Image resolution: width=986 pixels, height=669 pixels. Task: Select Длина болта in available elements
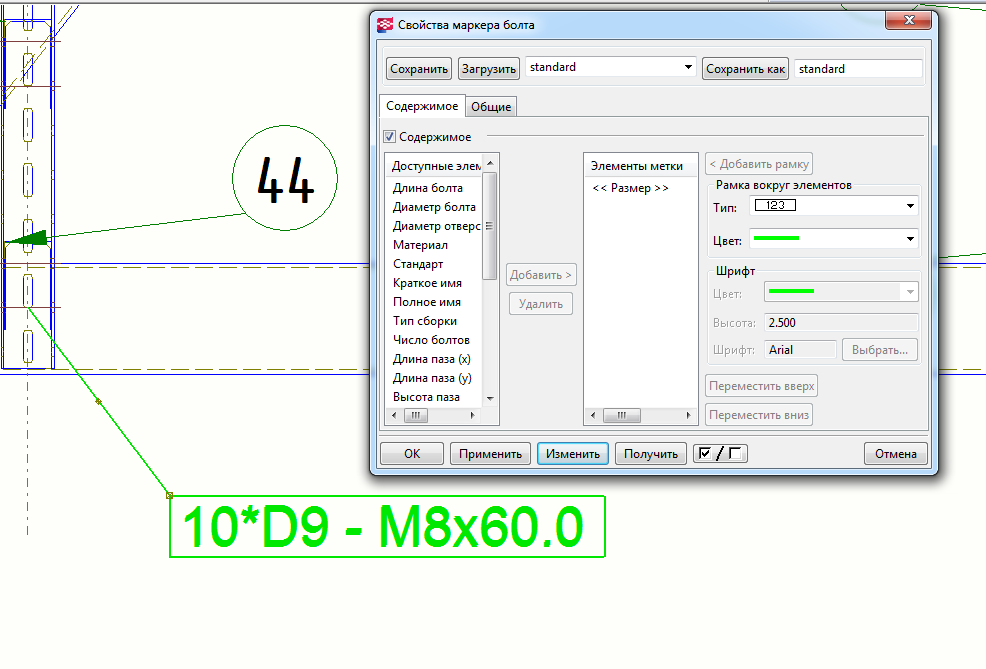pyautogui.click(x=428, y=188)
